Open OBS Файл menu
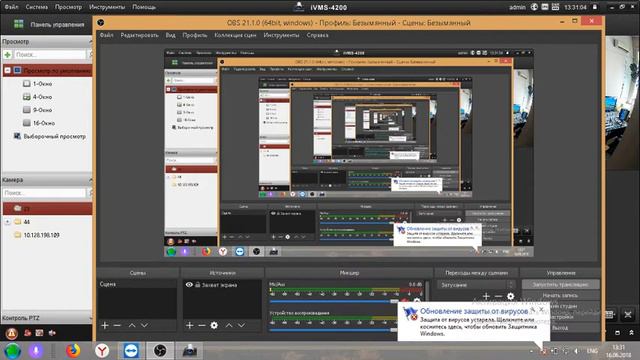This screenshot has width=640, height=360. (x=106, y=35)
